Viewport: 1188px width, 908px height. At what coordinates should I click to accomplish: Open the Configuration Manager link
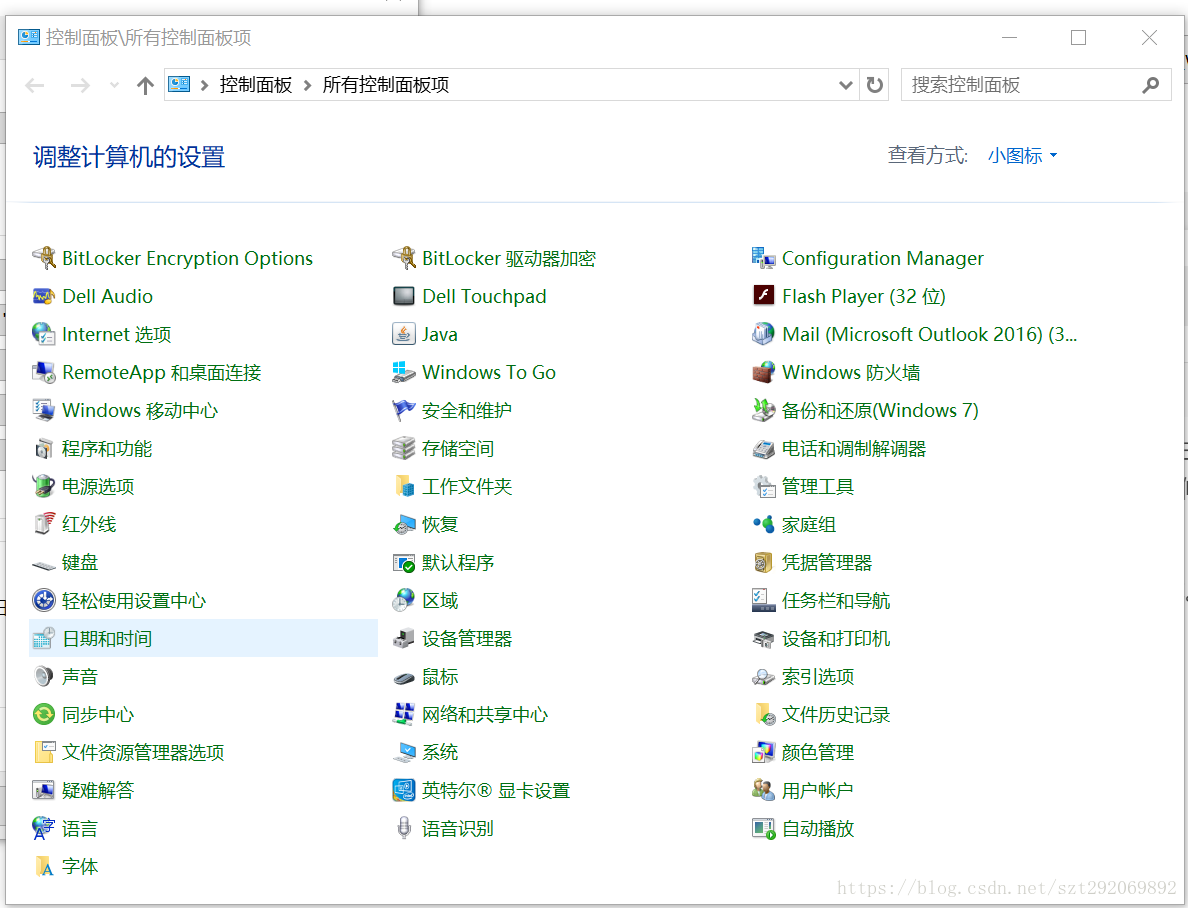point(883,258)
